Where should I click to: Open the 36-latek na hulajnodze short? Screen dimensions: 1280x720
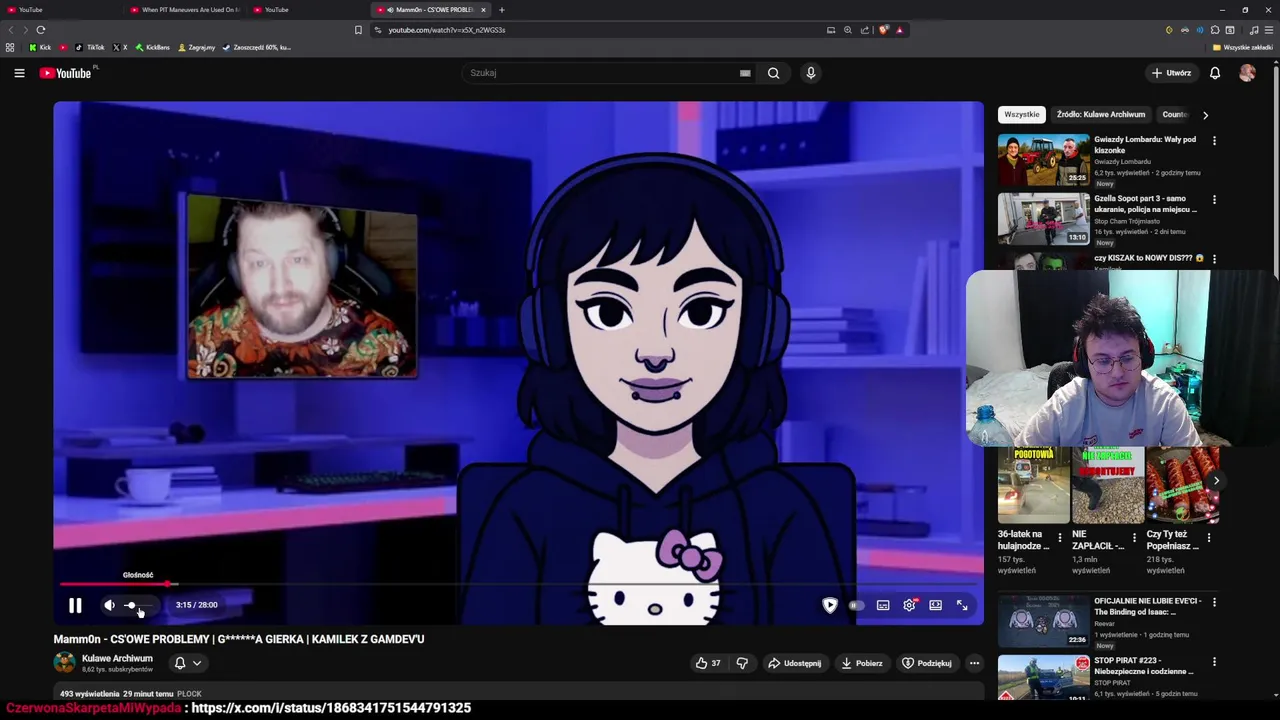[1033, 486]
